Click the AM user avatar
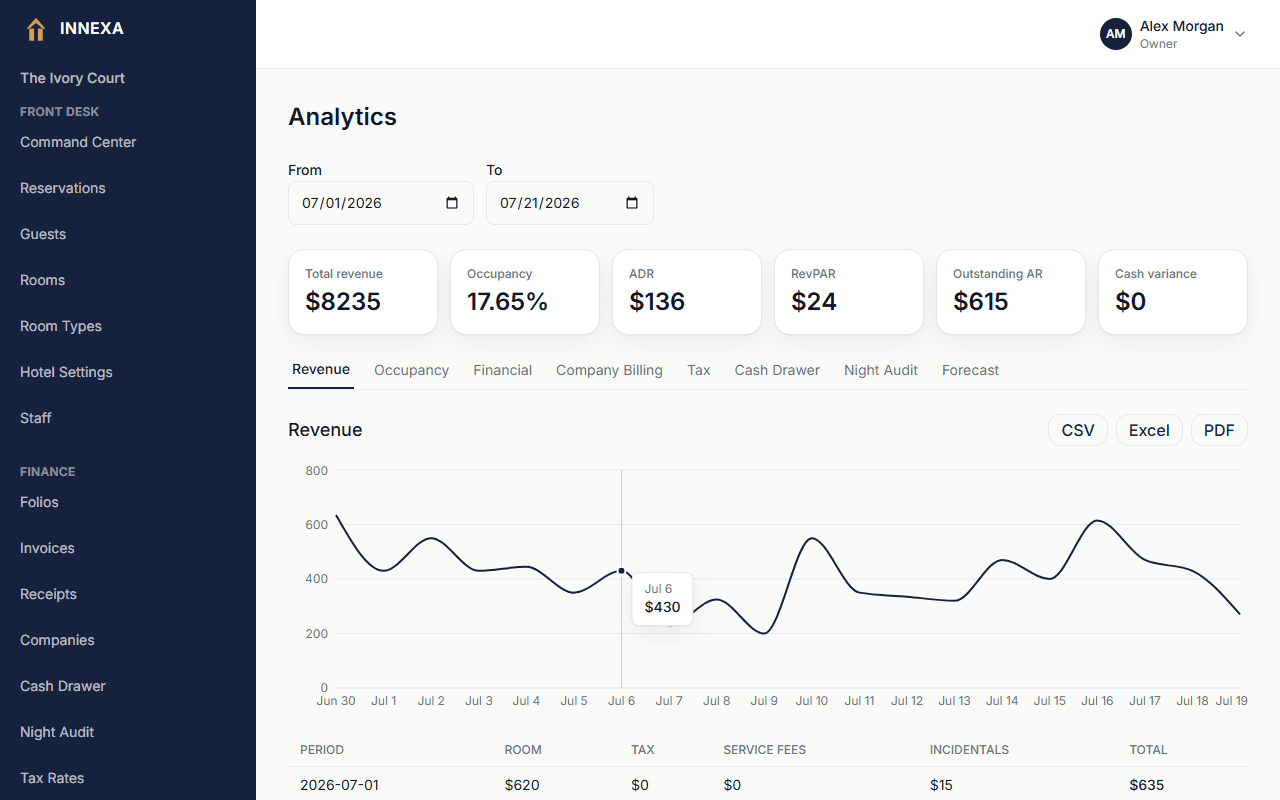This screenshot has height=800, width=1280. click(x=1116, y=34)
